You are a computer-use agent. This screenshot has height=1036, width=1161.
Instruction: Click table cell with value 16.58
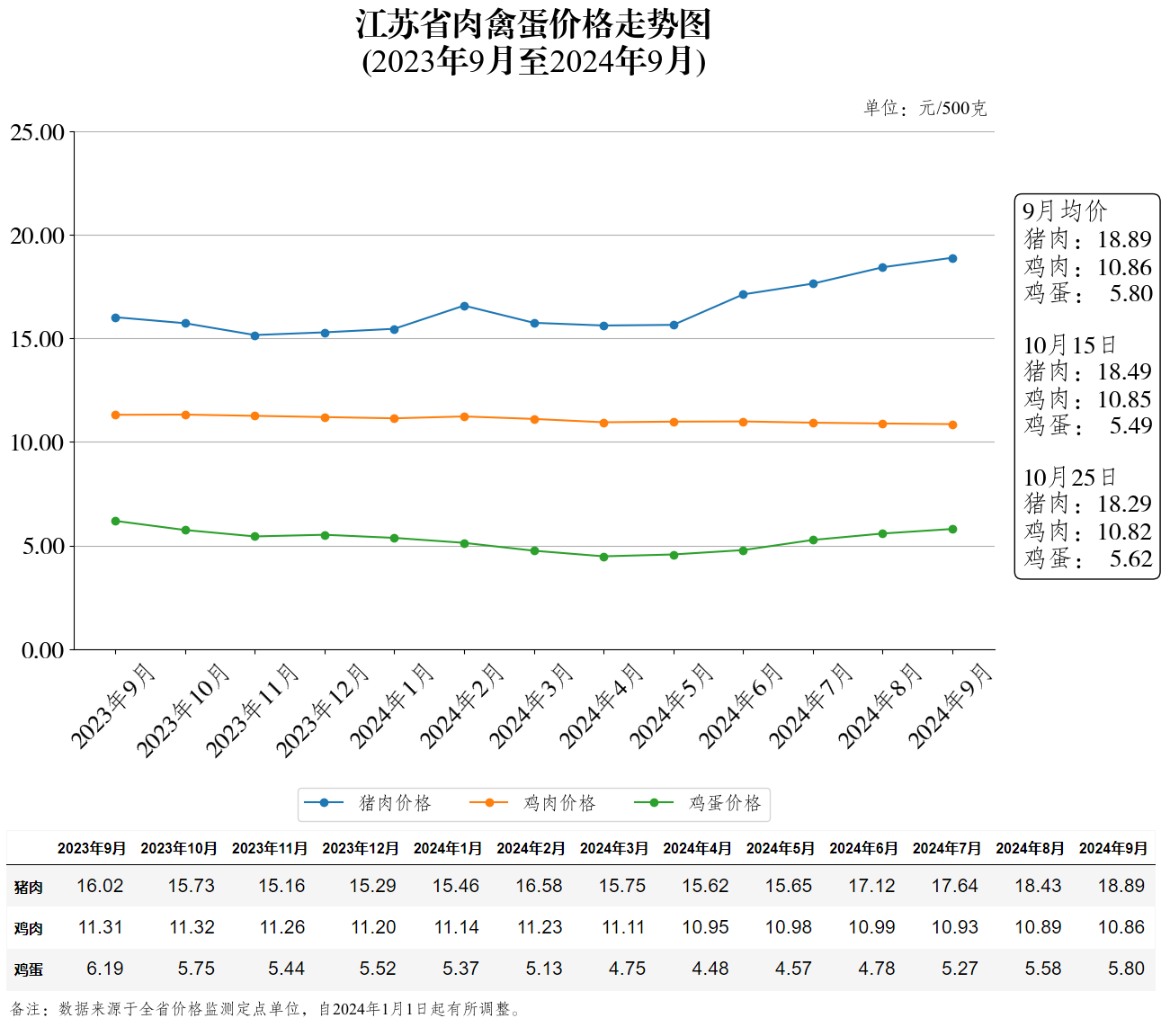pyautogui.click(x=539, y=886)
